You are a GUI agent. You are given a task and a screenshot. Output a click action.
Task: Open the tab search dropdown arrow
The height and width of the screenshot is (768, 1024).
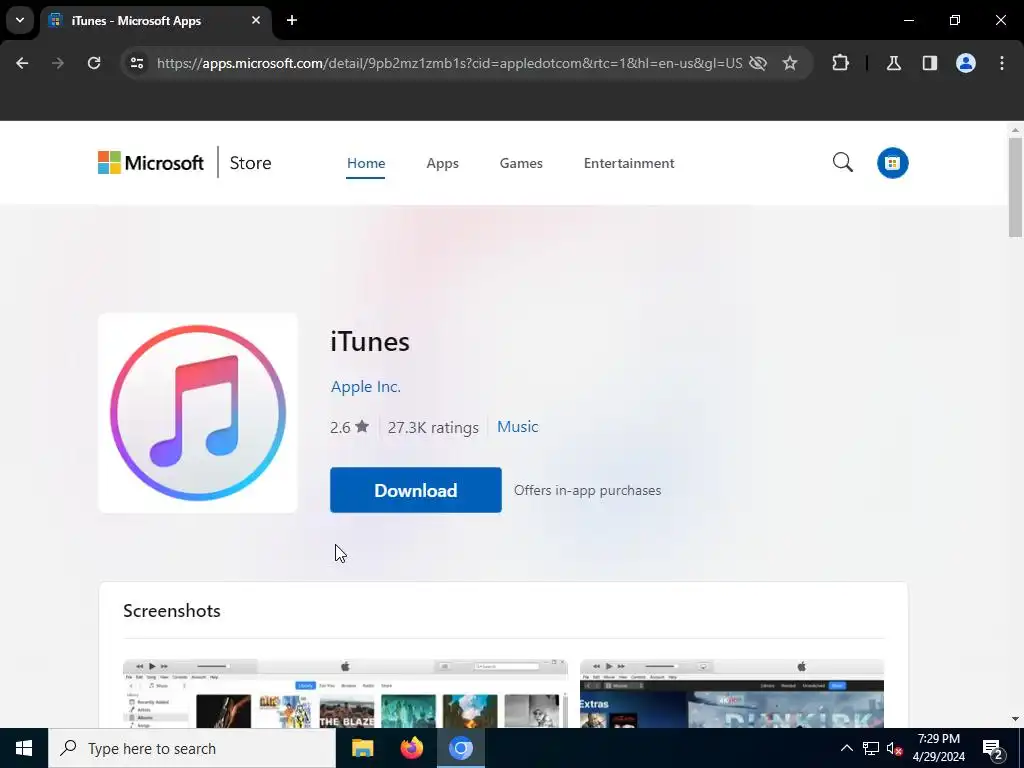coord(20,20)
